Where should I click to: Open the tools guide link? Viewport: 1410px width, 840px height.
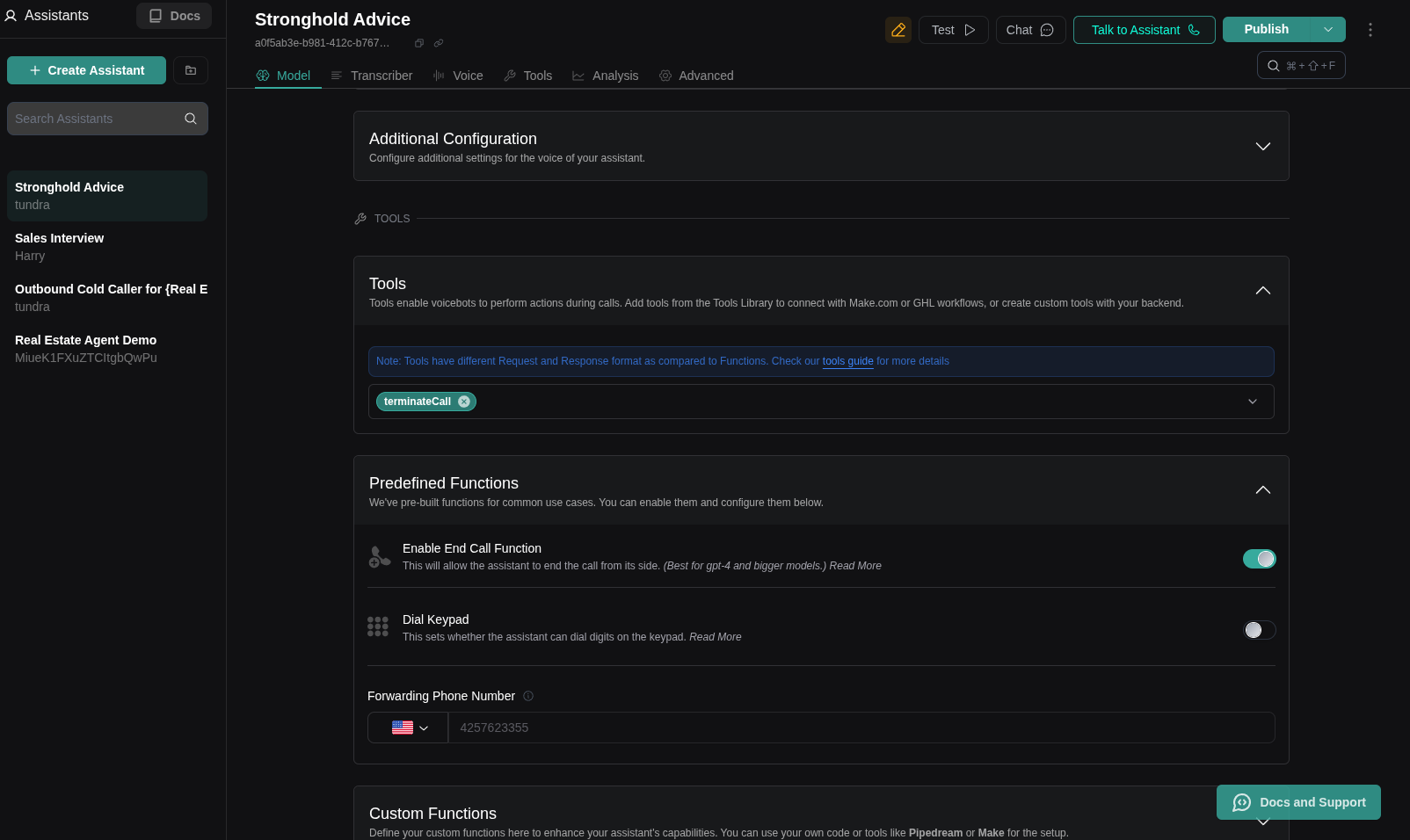pos(847,361)
